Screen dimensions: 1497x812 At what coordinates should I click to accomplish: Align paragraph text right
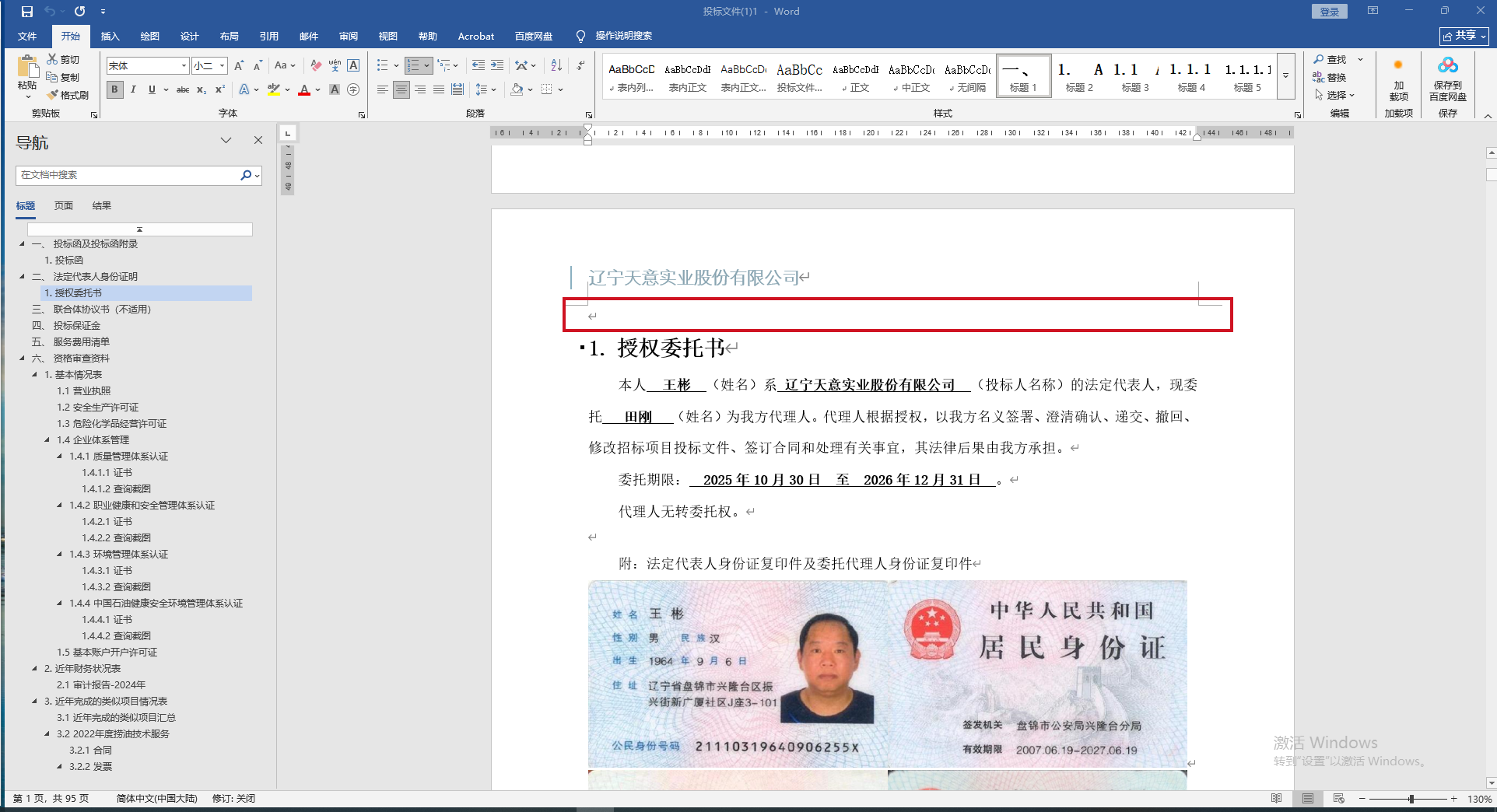tap(420, 90)
